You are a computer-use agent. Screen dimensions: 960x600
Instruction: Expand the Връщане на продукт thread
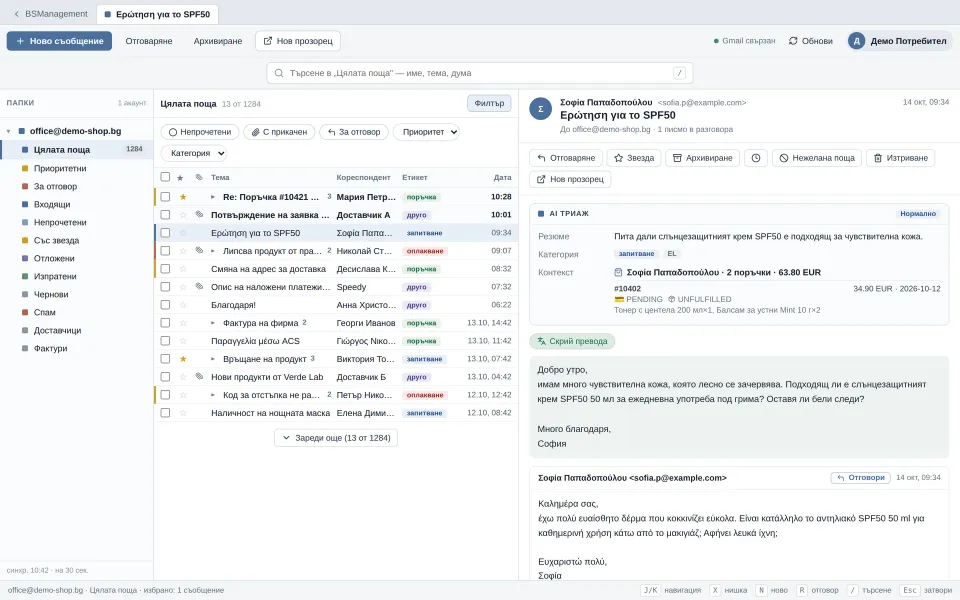(212, 359)
